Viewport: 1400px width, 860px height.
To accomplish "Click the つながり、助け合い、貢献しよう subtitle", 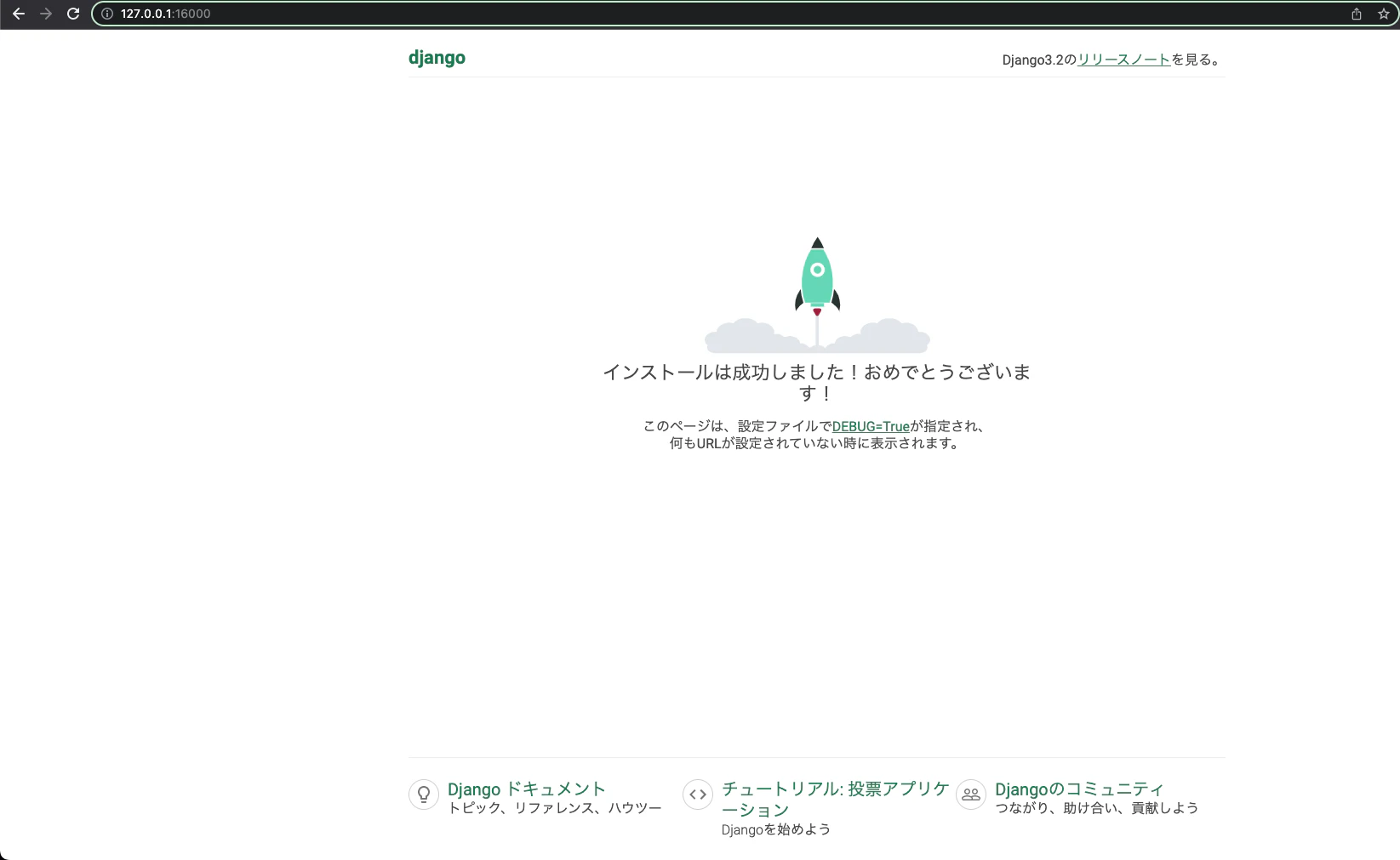I will click(x=1096, y=809).
